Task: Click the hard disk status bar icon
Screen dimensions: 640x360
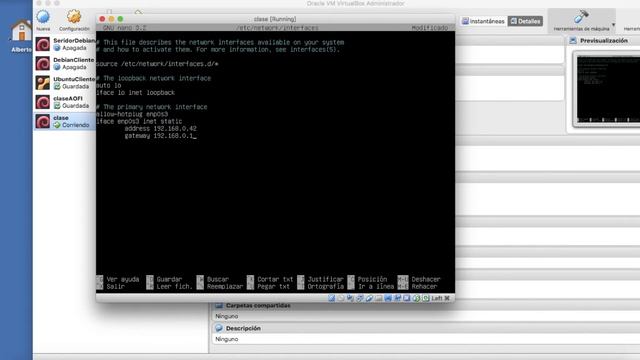Action: click(331, 298)
